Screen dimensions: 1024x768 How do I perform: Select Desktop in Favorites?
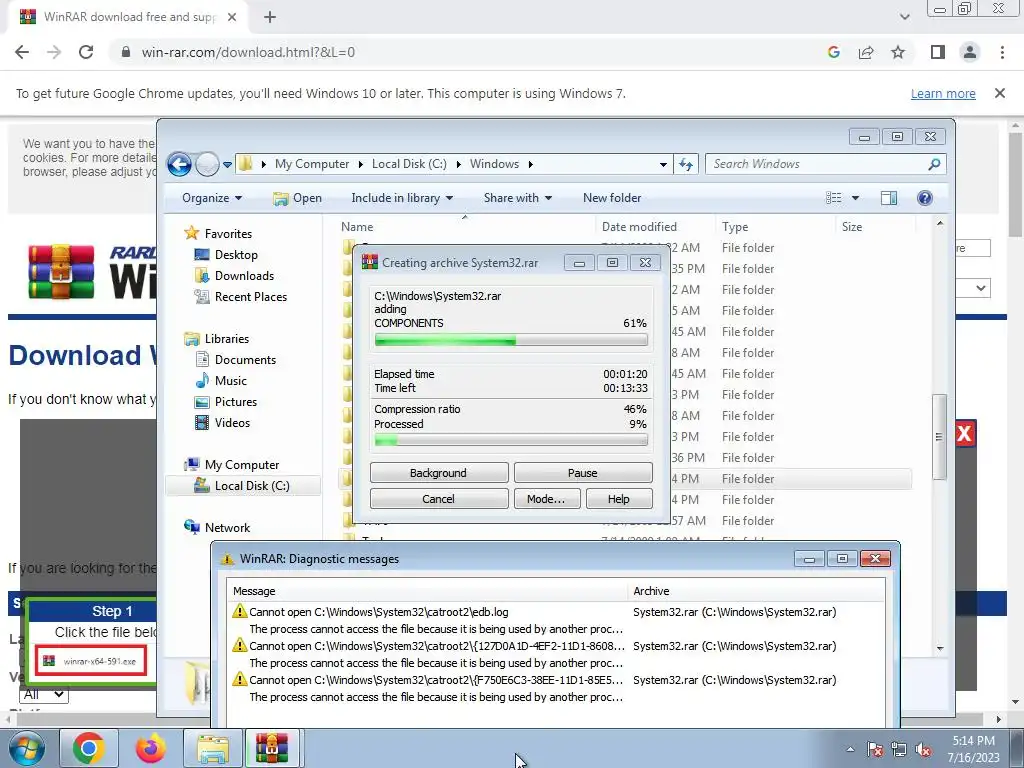(236, 255)
